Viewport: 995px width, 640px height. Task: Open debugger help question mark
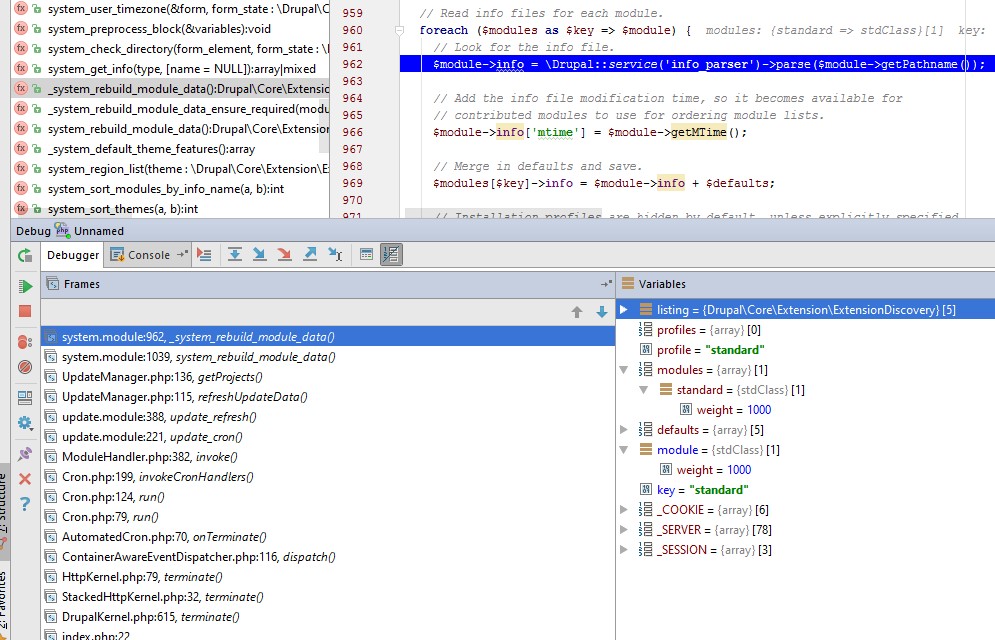coord(25,504)
